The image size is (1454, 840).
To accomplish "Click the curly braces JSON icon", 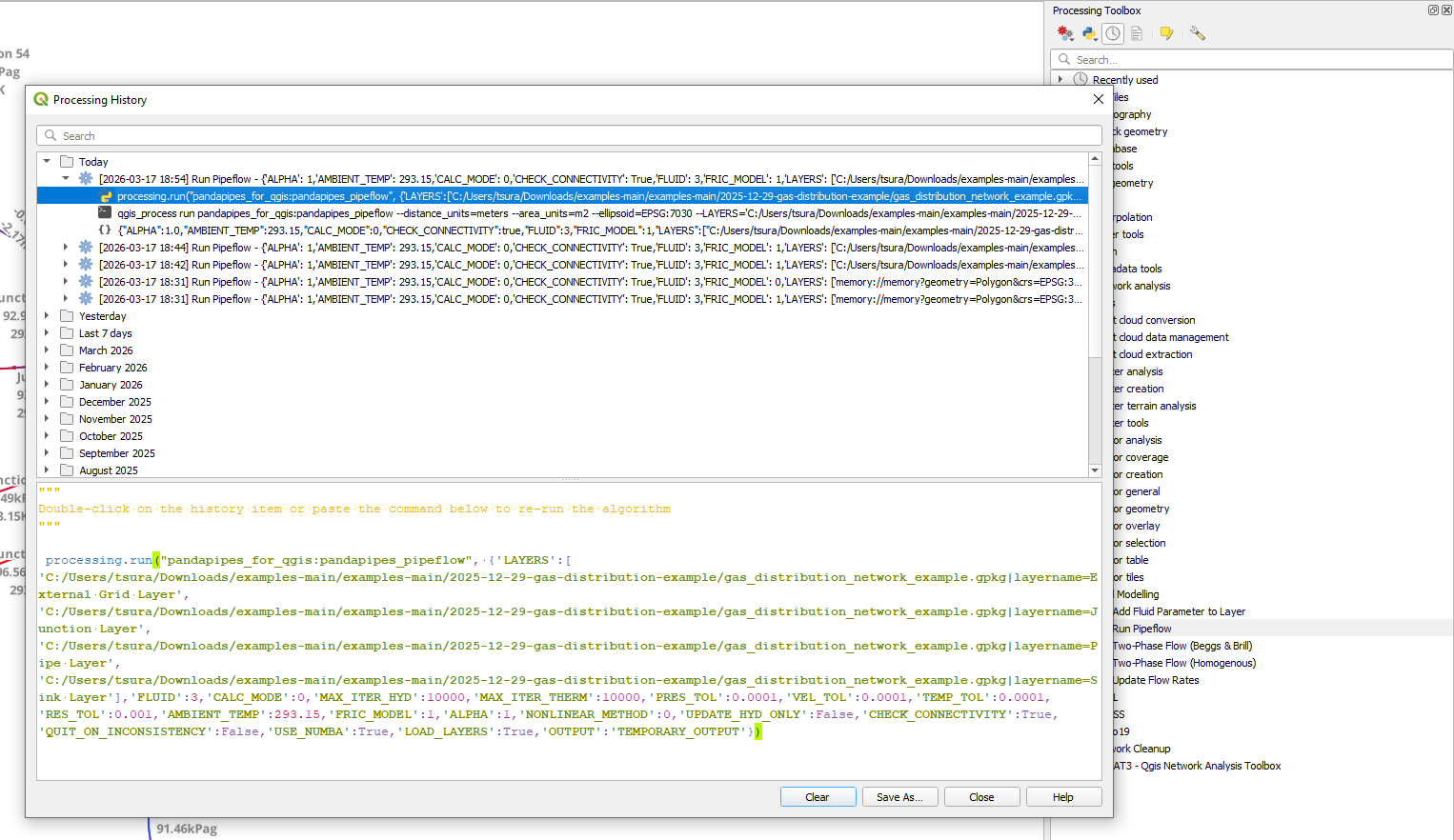I will pyautogui.click(x=105, y=230).
